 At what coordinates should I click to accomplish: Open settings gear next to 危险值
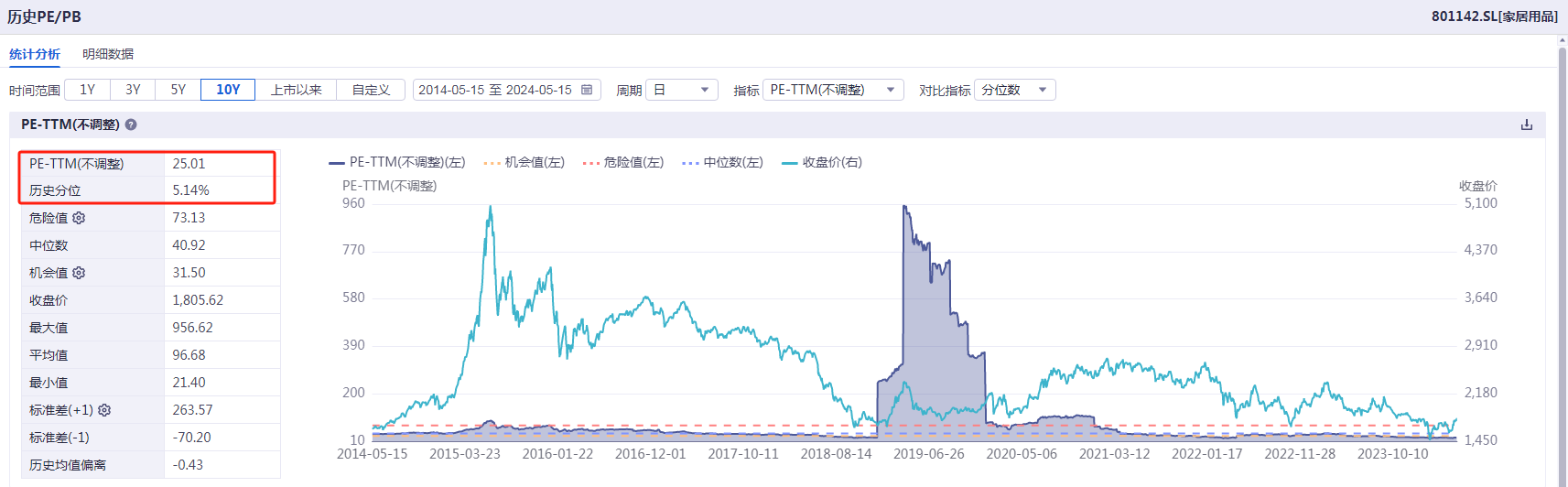pyautogui.click(x=79, y=218)
